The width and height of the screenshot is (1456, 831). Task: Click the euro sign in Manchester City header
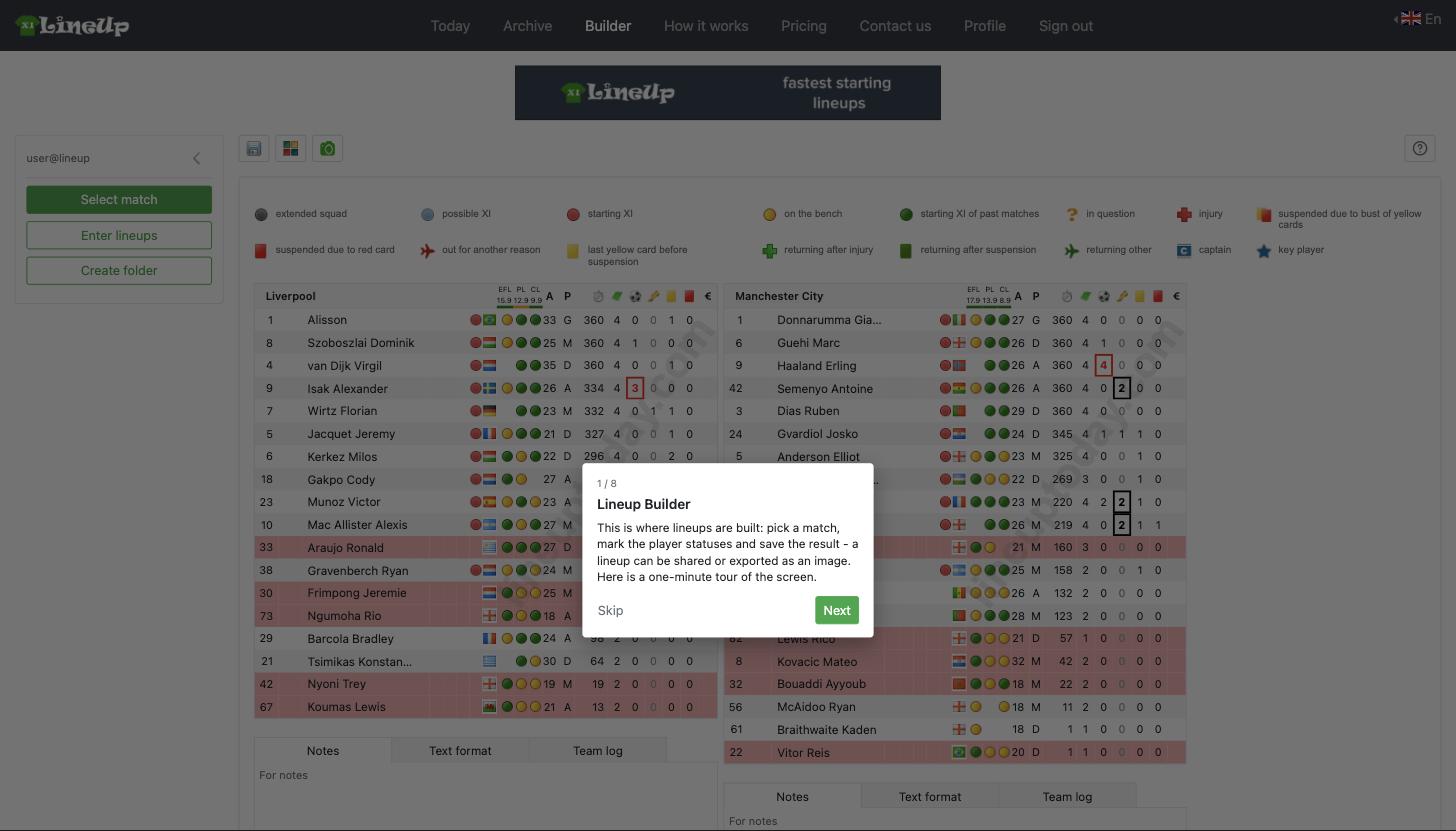tap(1176, 296)
